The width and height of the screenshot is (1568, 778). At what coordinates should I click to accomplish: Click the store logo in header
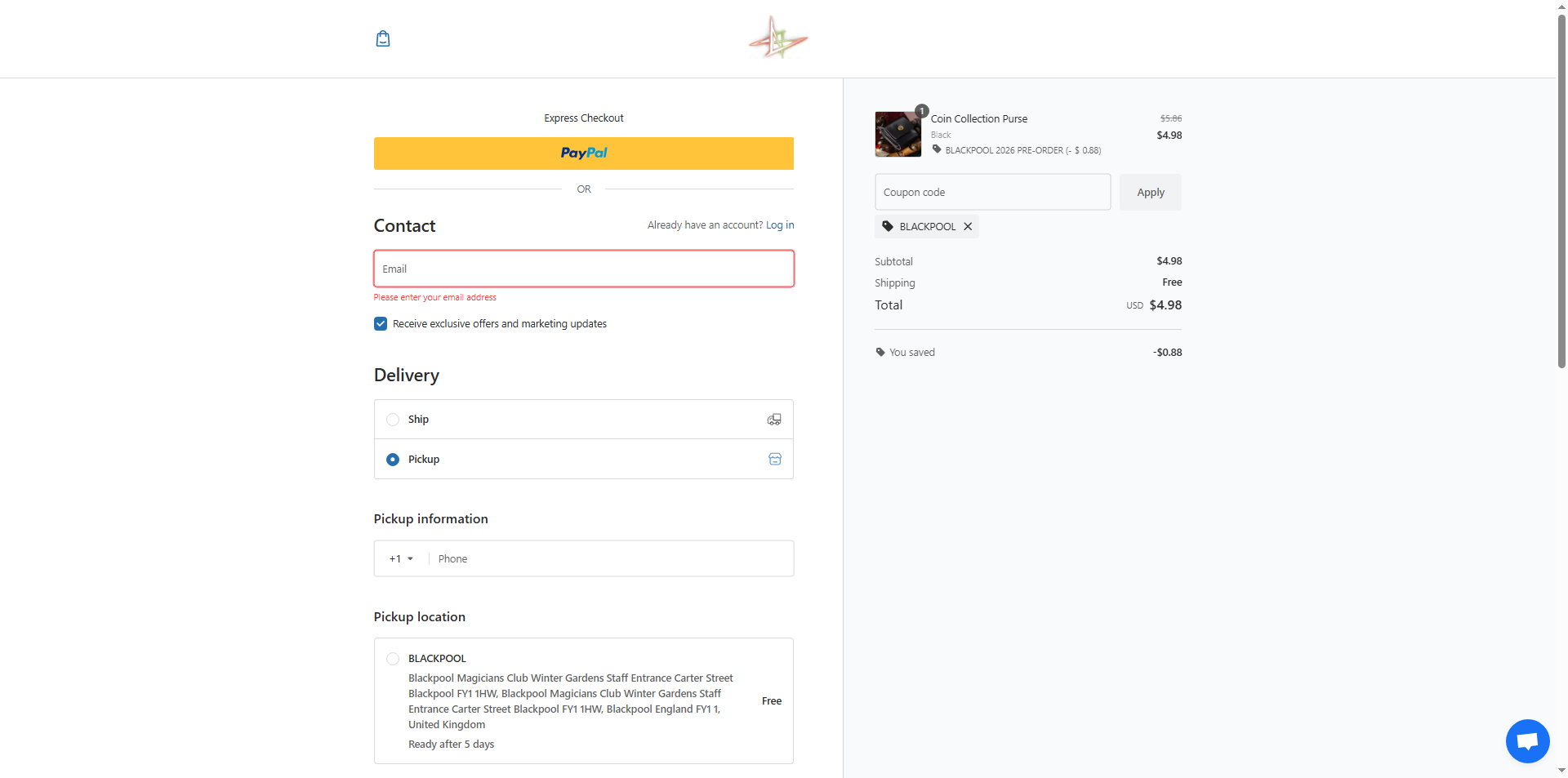pos(778,38)
